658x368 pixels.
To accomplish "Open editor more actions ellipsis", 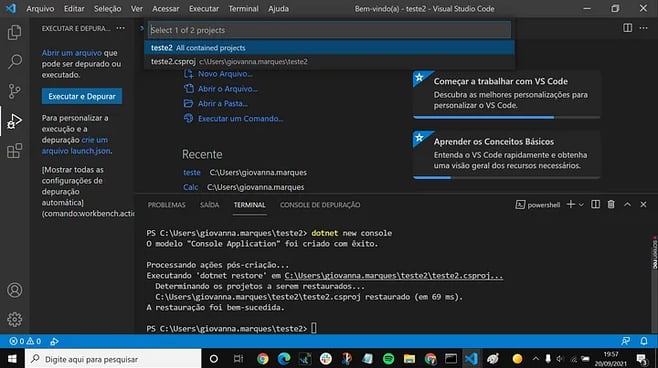I will [x=643, y=28].
